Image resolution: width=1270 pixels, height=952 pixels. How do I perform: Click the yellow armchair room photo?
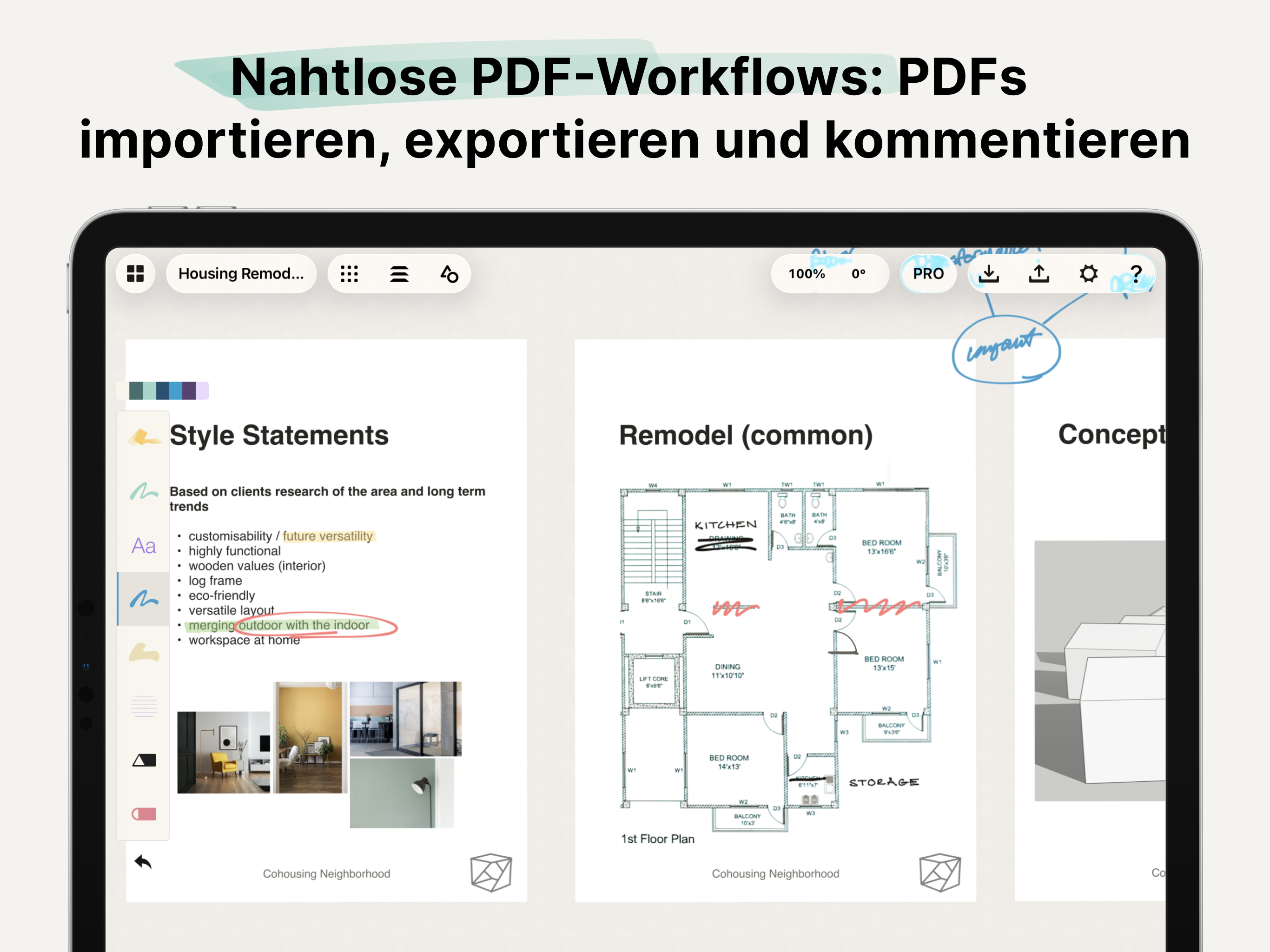pyautogui.click(x=223, y=752)
